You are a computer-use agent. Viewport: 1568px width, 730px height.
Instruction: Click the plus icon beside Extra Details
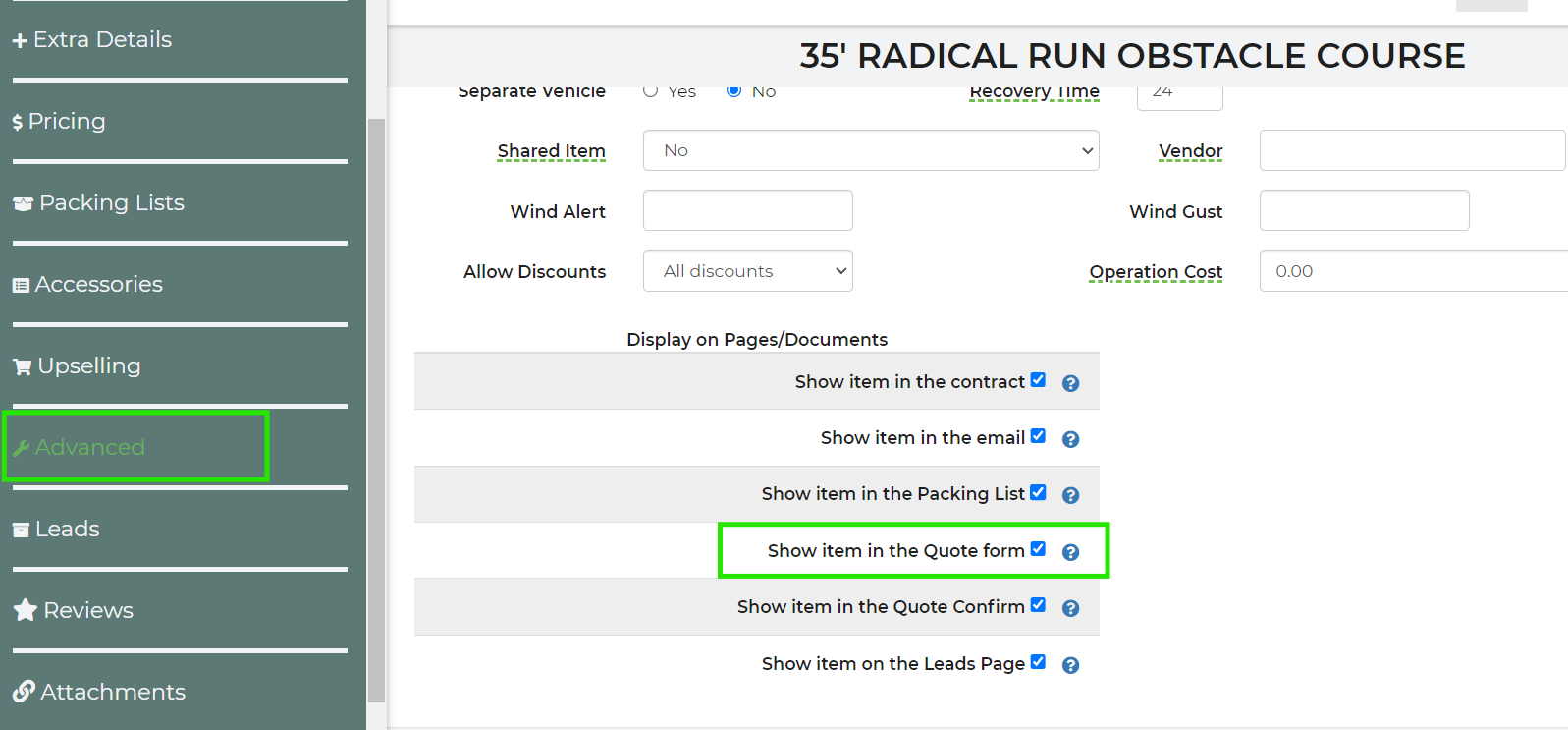pos(20,41)
